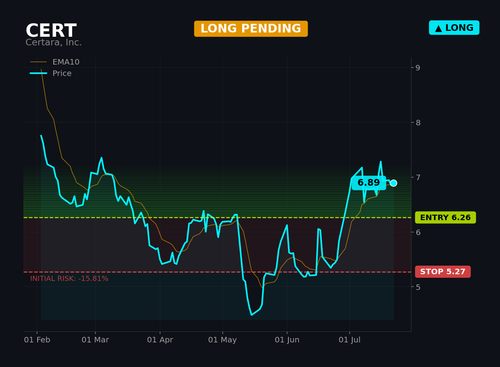
Task: Click the 01 Jul axis label
Action: coord(349,340)
